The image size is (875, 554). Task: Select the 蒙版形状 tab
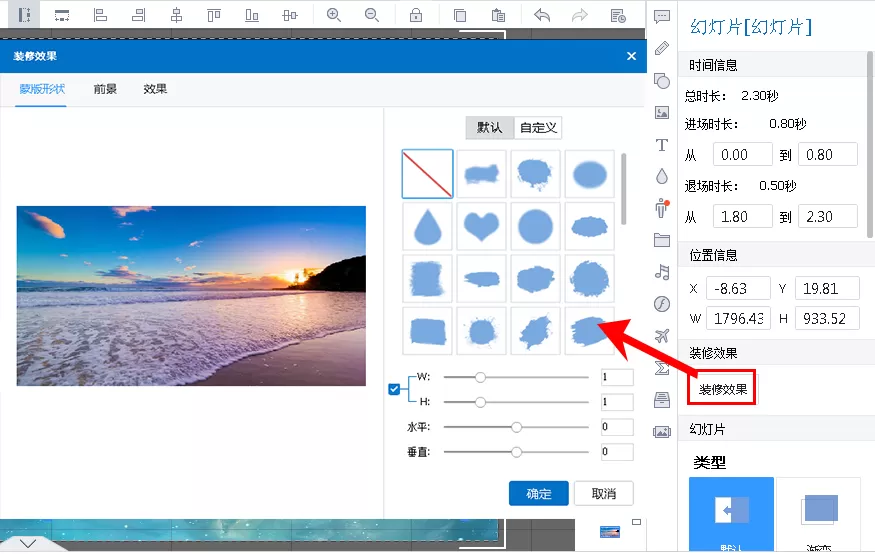42,89
